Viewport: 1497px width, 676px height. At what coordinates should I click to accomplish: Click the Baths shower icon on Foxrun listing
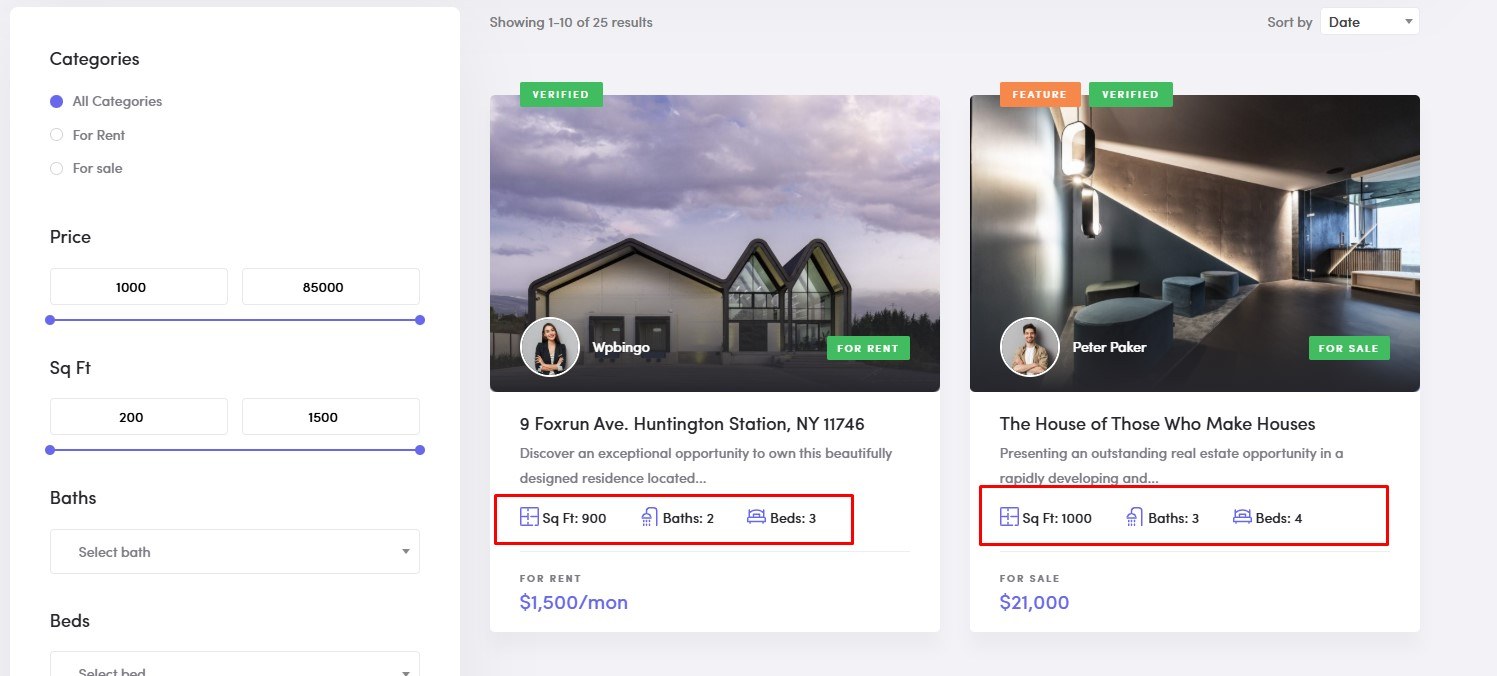click(x=649, y=517)
